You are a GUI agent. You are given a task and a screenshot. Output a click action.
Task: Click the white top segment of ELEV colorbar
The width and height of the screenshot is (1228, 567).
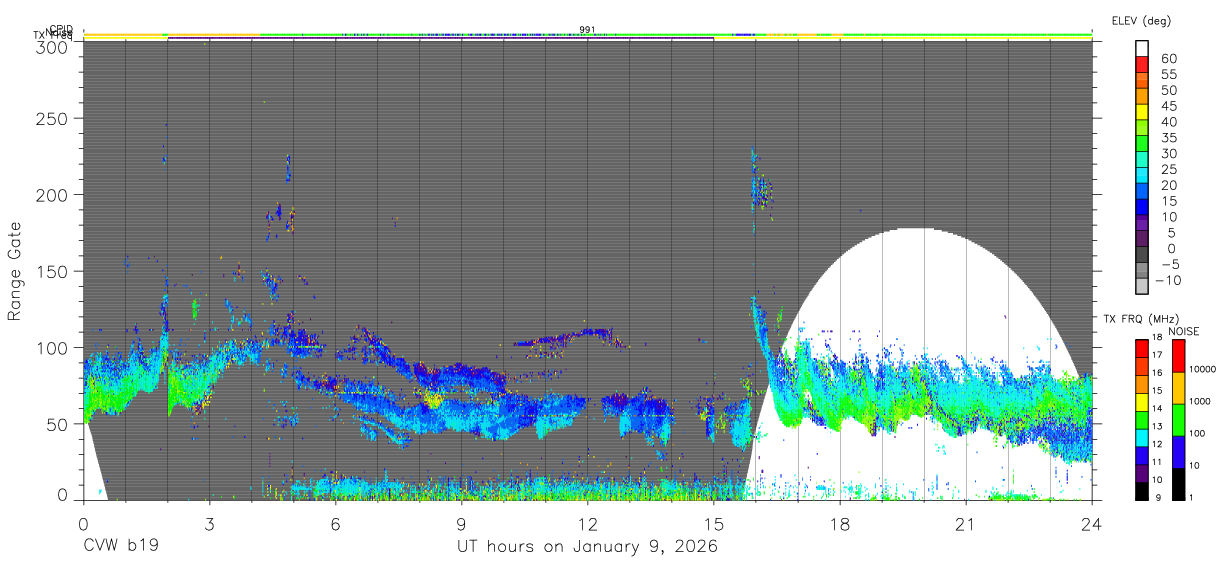[x=1142, y=49]
